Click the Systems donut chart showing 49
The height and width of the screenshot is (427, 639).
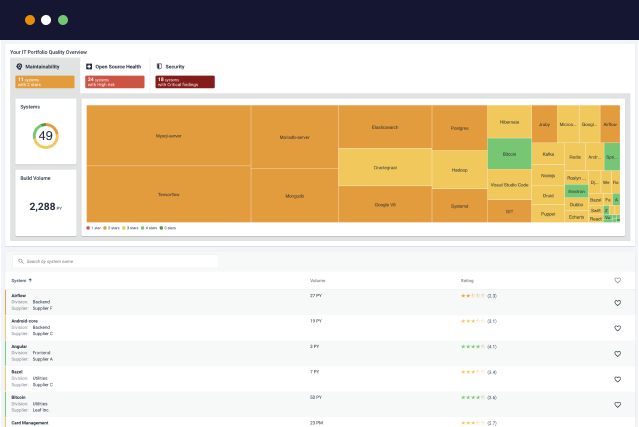tap(46, 136)
